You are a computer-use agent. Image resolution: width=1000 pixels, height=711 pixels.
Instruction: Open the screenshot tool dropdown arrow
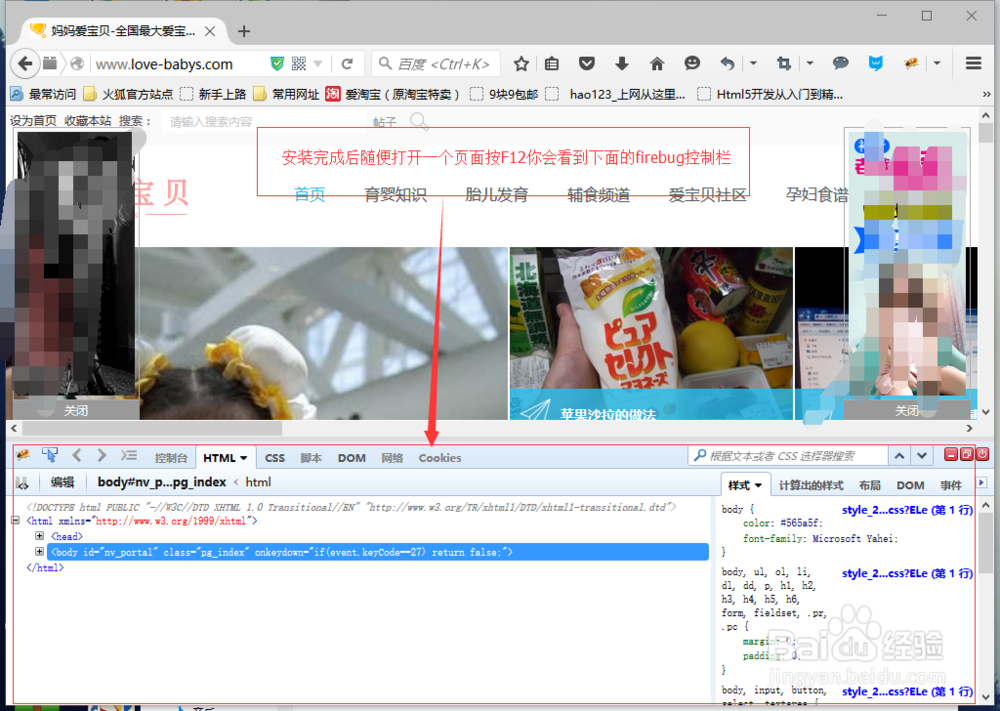[x=810, y=63]
